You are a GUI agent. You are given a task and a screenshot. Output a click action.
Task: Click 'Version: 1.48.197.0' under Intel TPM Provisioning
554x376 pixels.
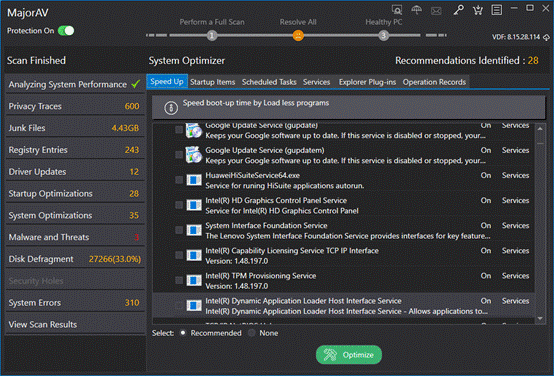coord(237,286)
